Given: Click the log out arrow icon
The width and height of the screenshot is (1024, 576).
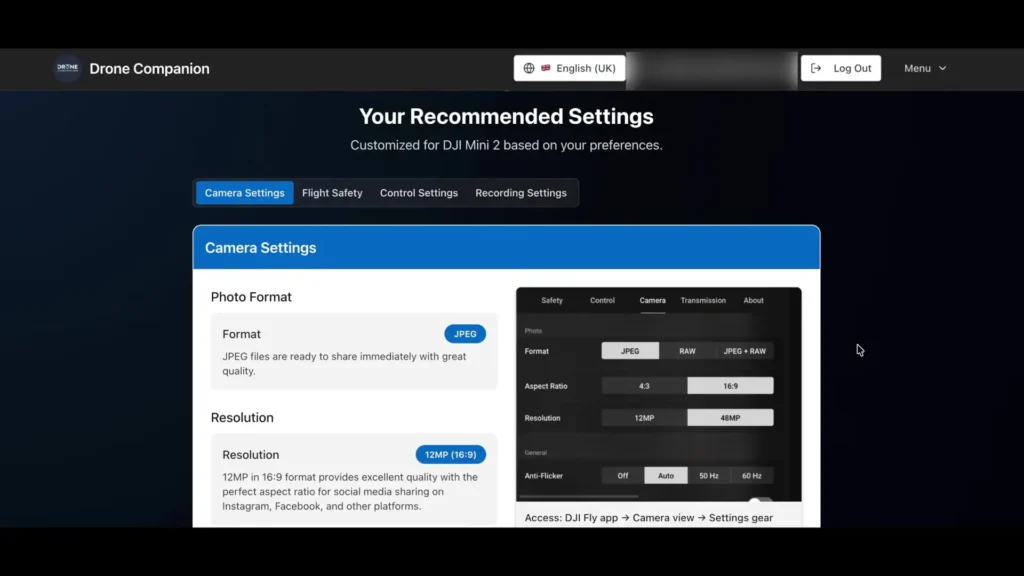Looking at the screenshot, I should coord(816,68).
